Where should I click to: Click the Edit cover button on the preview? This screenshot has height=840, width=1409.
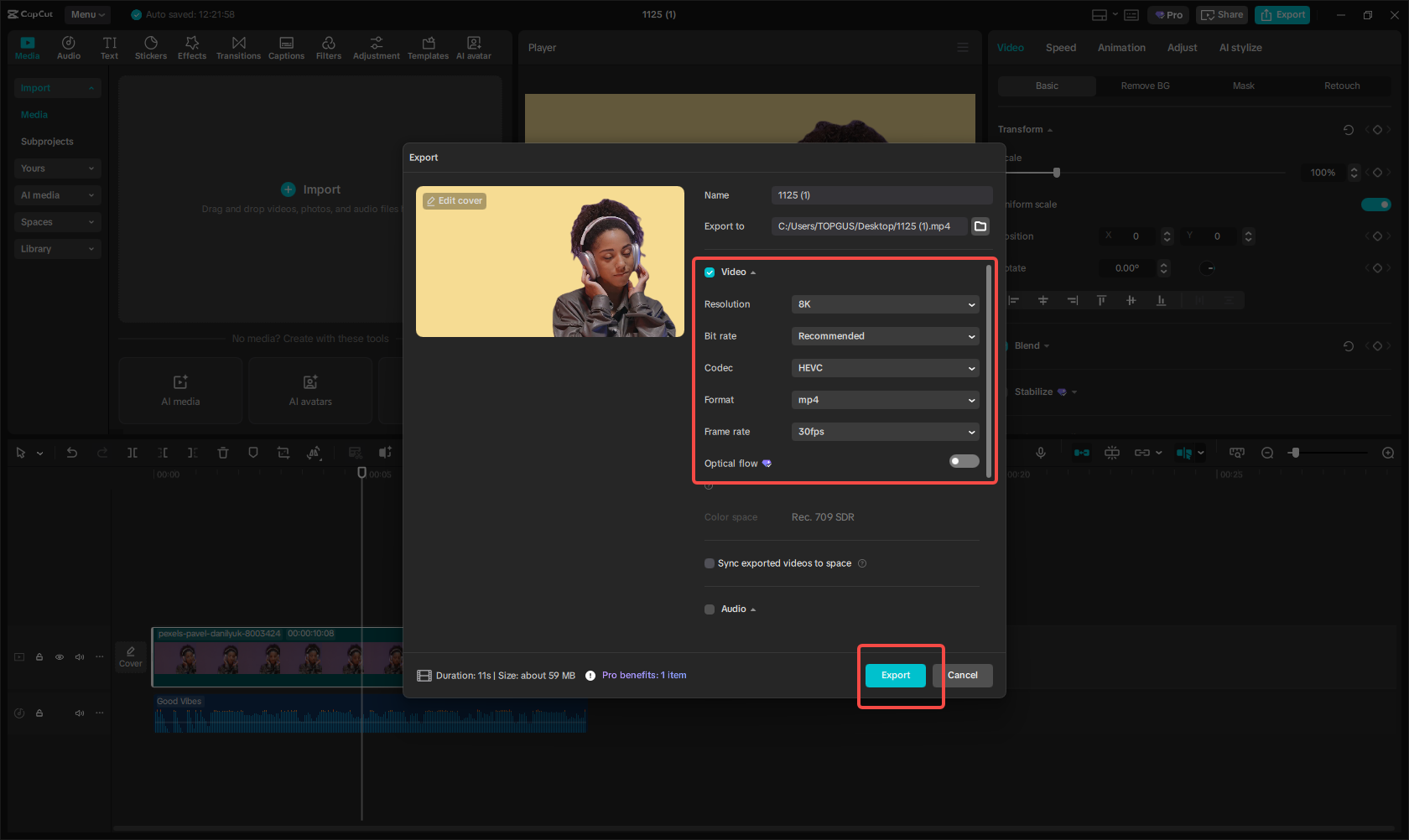point(454,200)
